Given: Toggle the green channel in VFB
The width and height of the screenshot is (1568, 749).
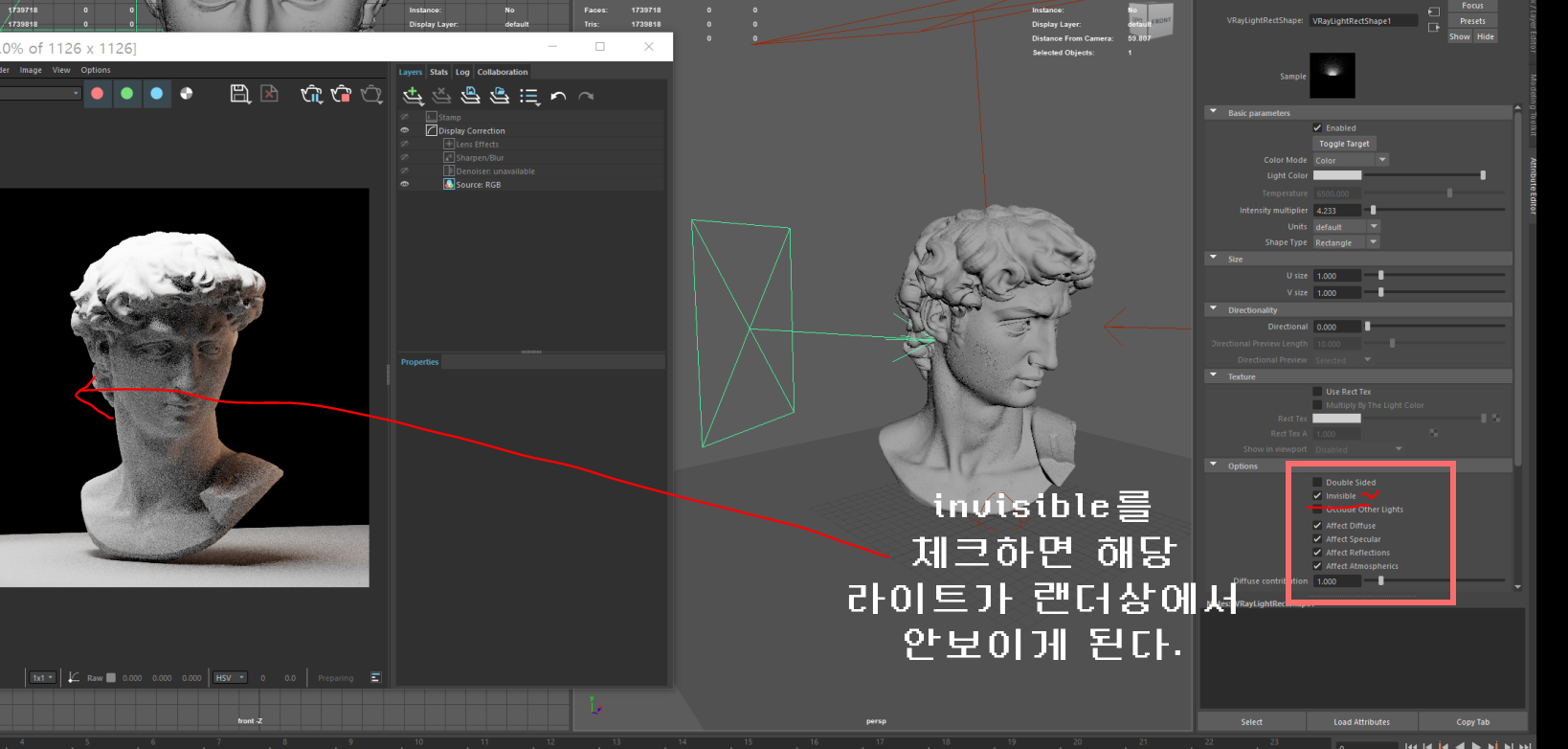Looking at the screenshot, I should click(126, 93).
